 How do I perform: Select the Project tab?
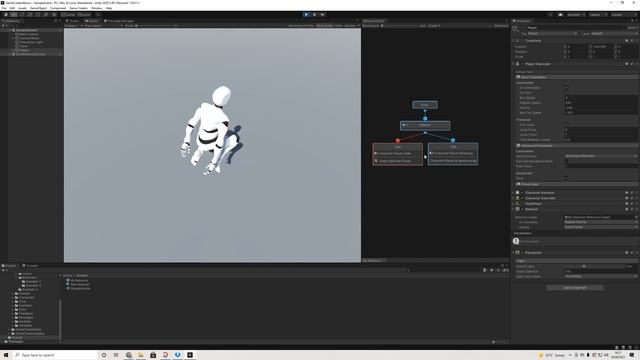pos(9,266)
